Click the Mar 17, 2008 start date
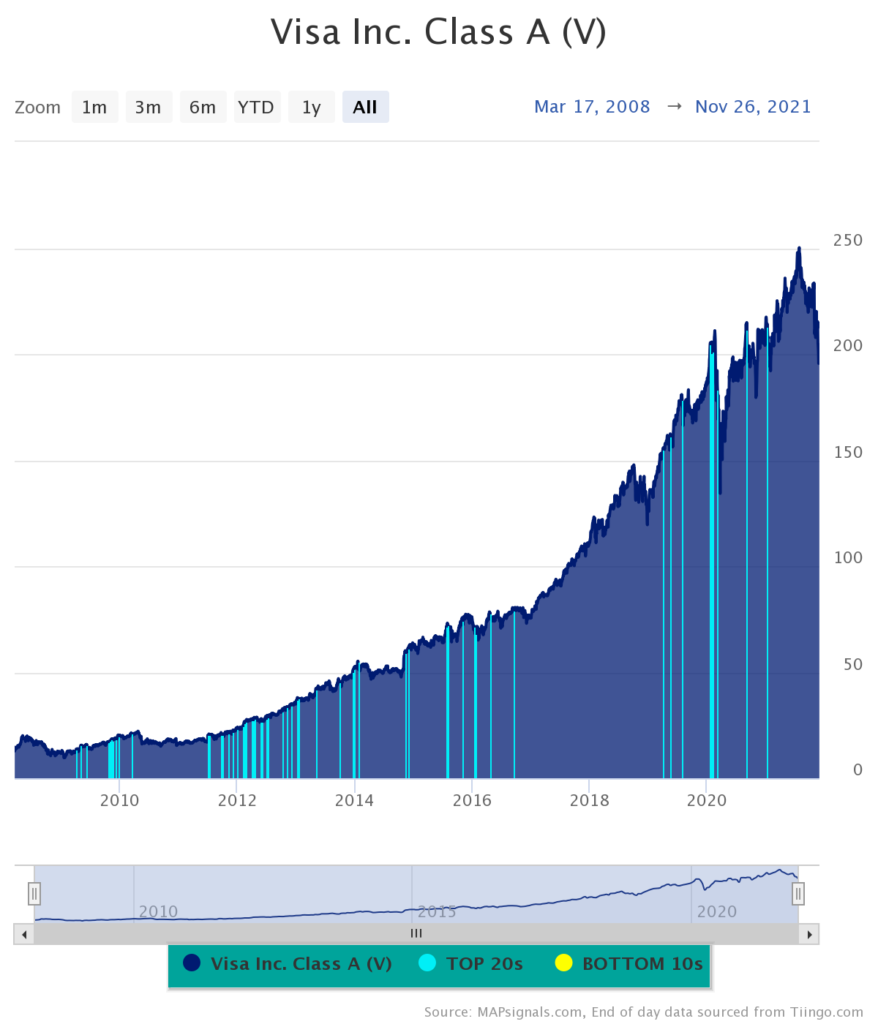This screenshot has width=878, height=1024. tap(592, 107)
